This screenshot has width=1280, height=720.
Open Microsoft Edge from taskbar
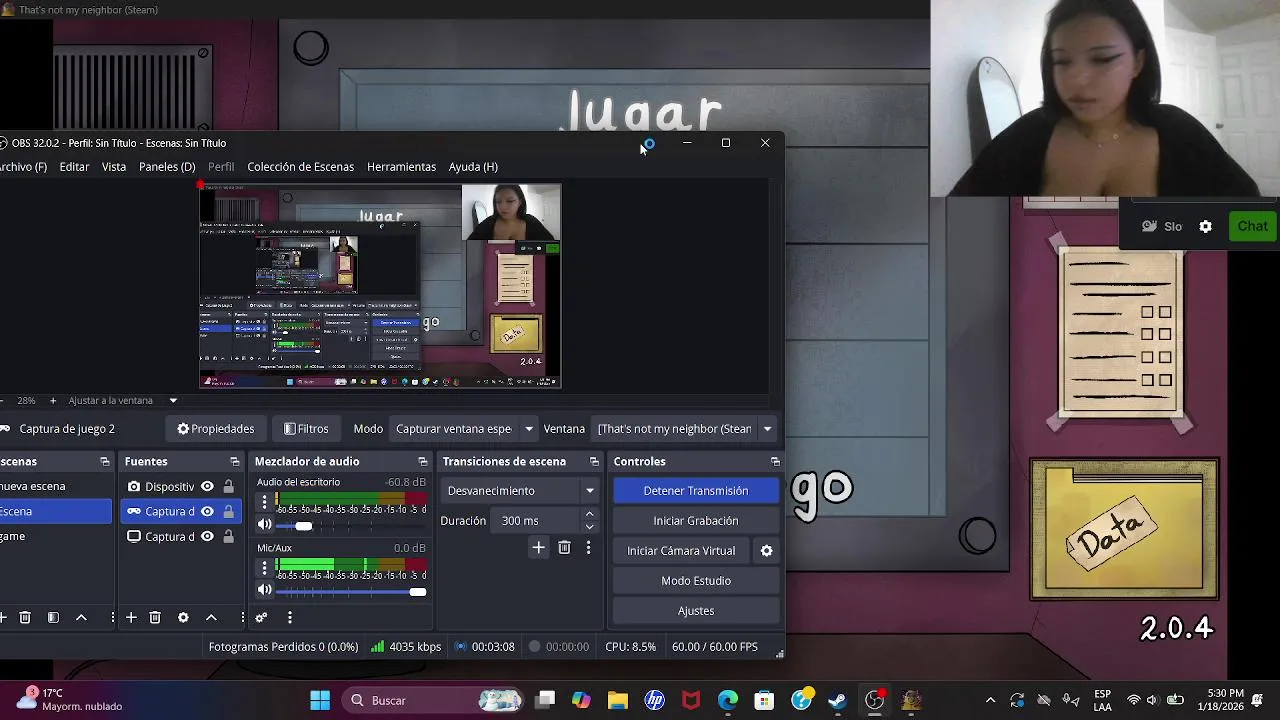coord(728,700)
